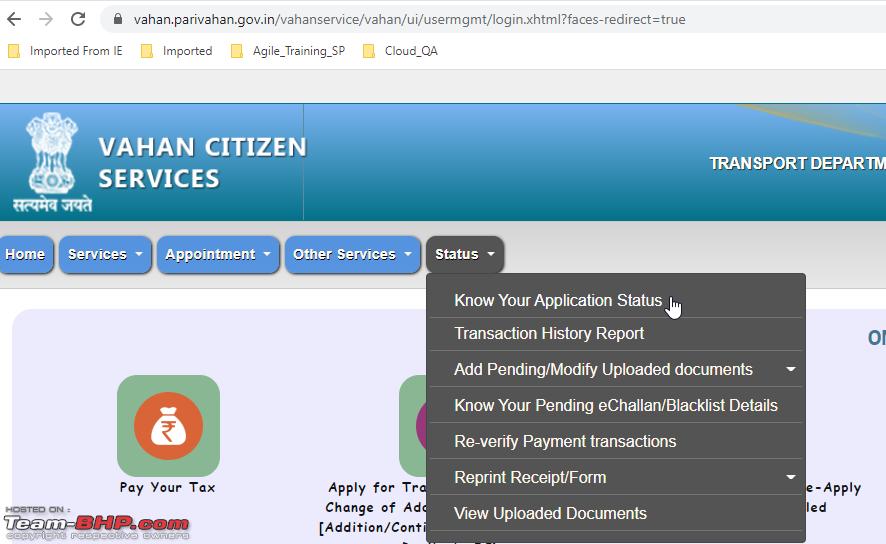
Task: Expand the Services dropdown menu
Action: (x=105, y=254)
